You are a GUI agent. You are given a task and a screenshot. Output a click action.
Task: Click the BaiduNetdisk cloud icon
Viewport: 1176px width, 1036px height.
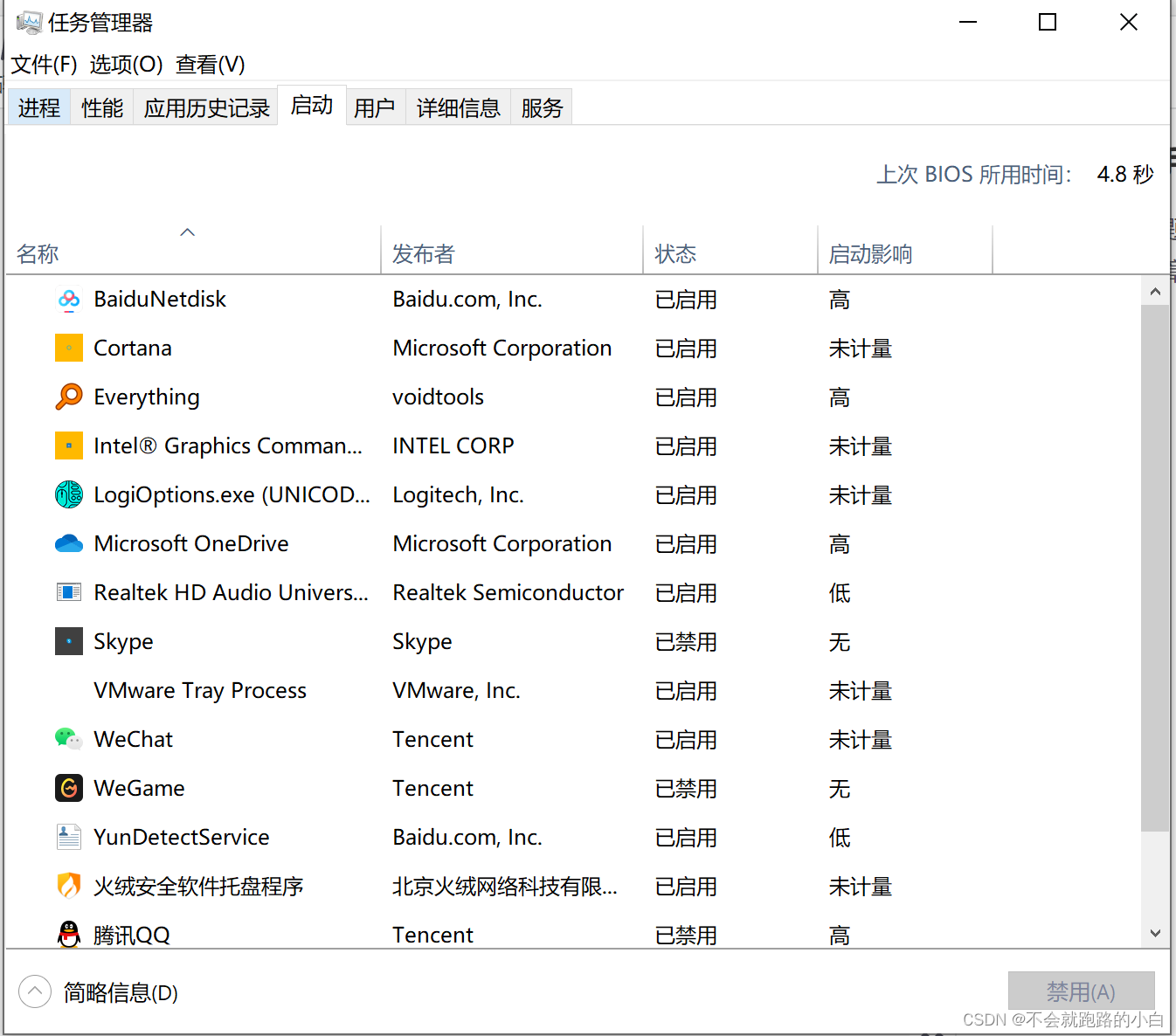[x=69, y=300]
